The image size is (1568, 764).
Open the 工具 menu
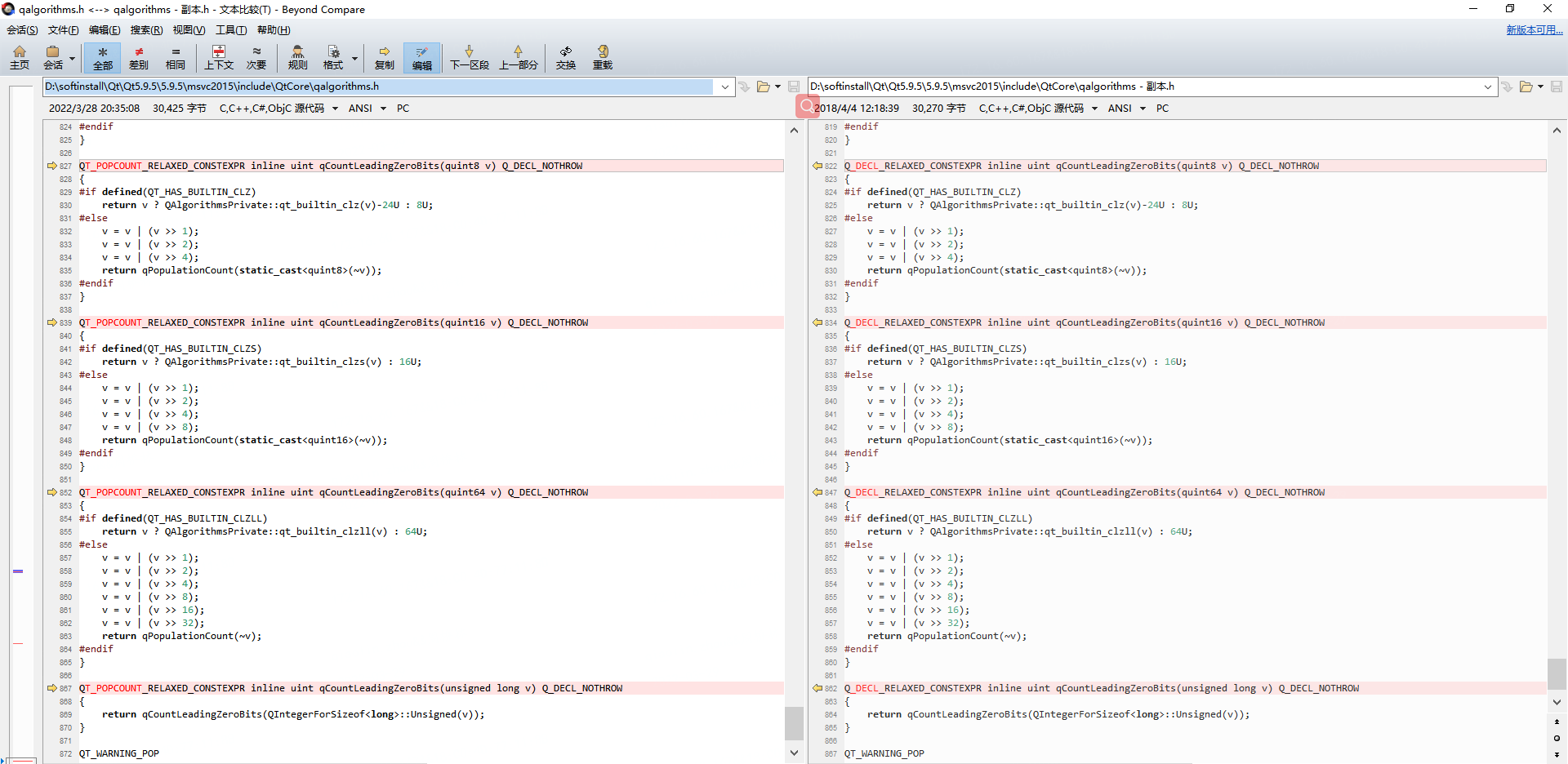(x=231, y=30)
